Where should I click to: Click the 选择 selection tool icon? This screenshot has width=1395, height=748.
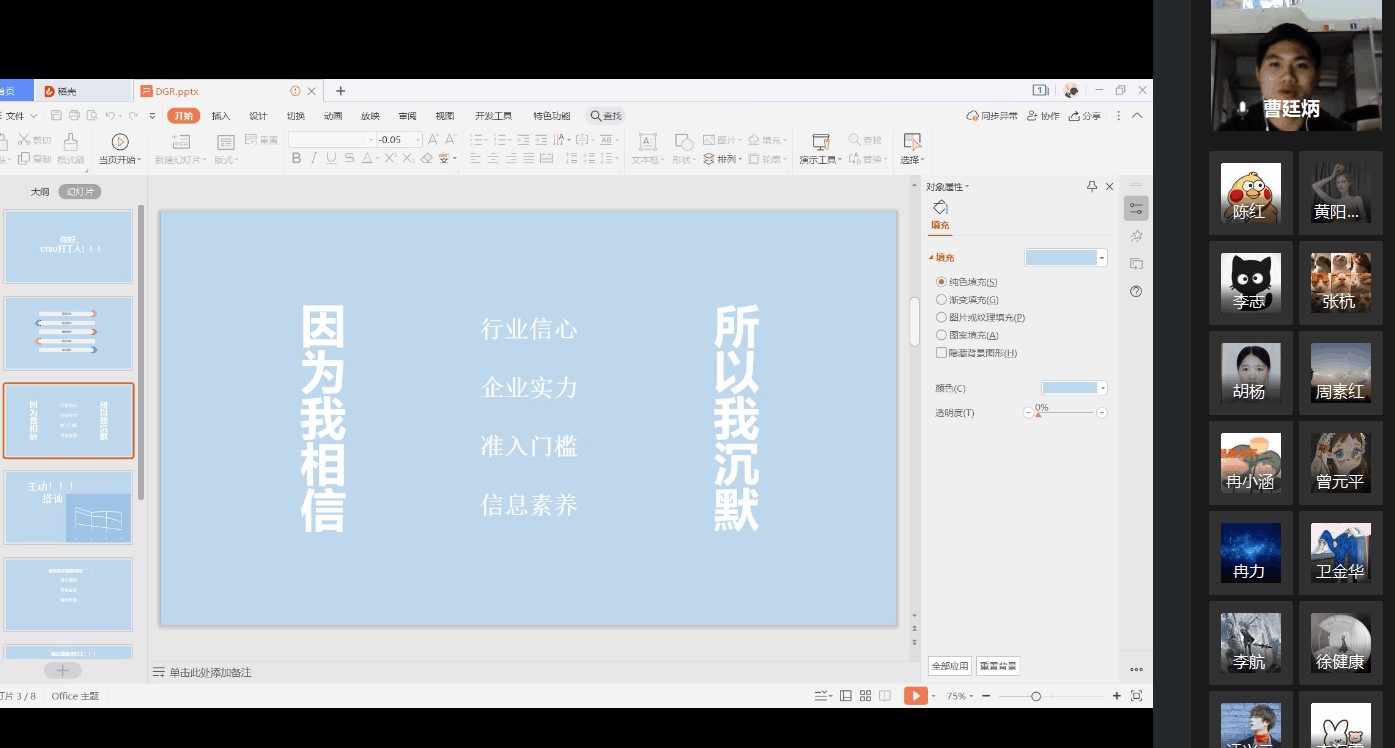(x=911, y=142)
